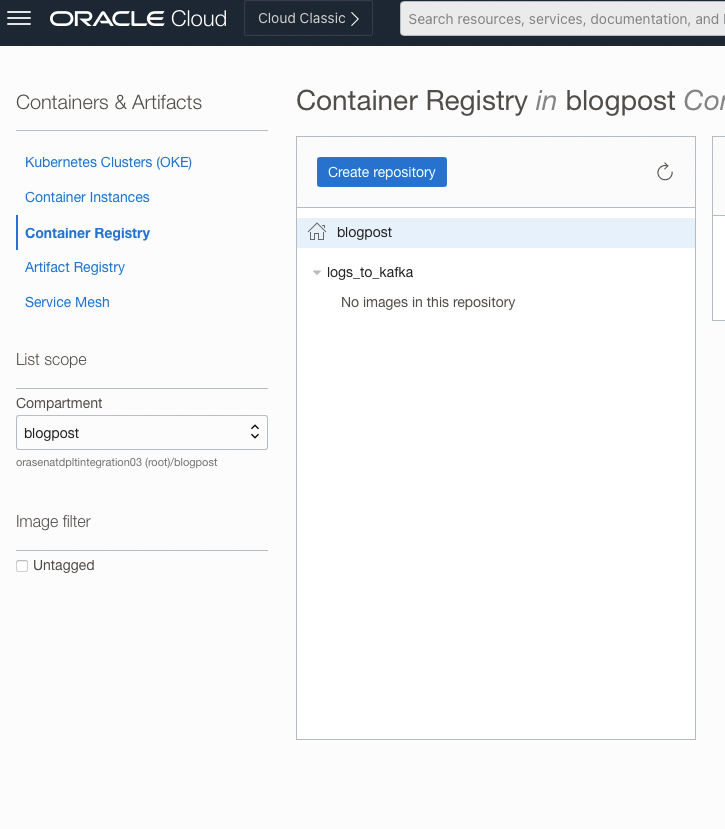
Task: Click the Create repository button
Action: [x=381, y=172]
